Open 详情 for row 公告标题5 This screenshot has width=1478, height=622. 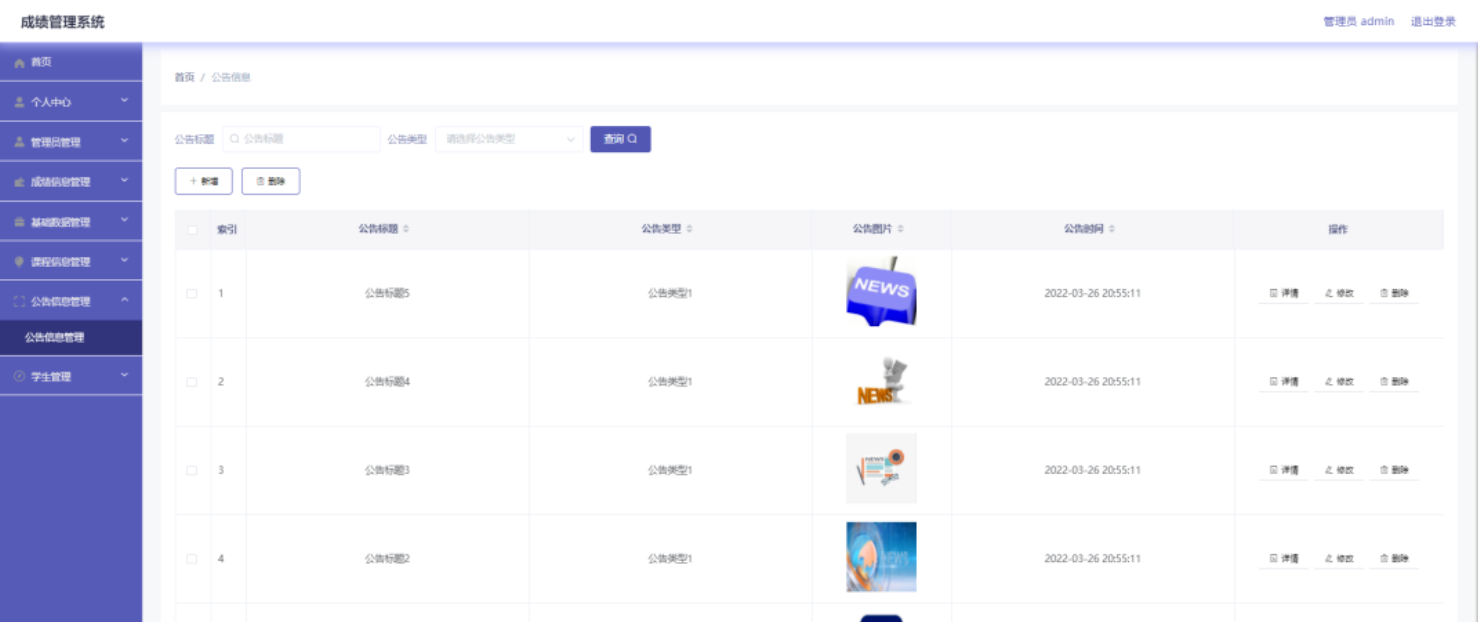click(x=1283, y=294)
